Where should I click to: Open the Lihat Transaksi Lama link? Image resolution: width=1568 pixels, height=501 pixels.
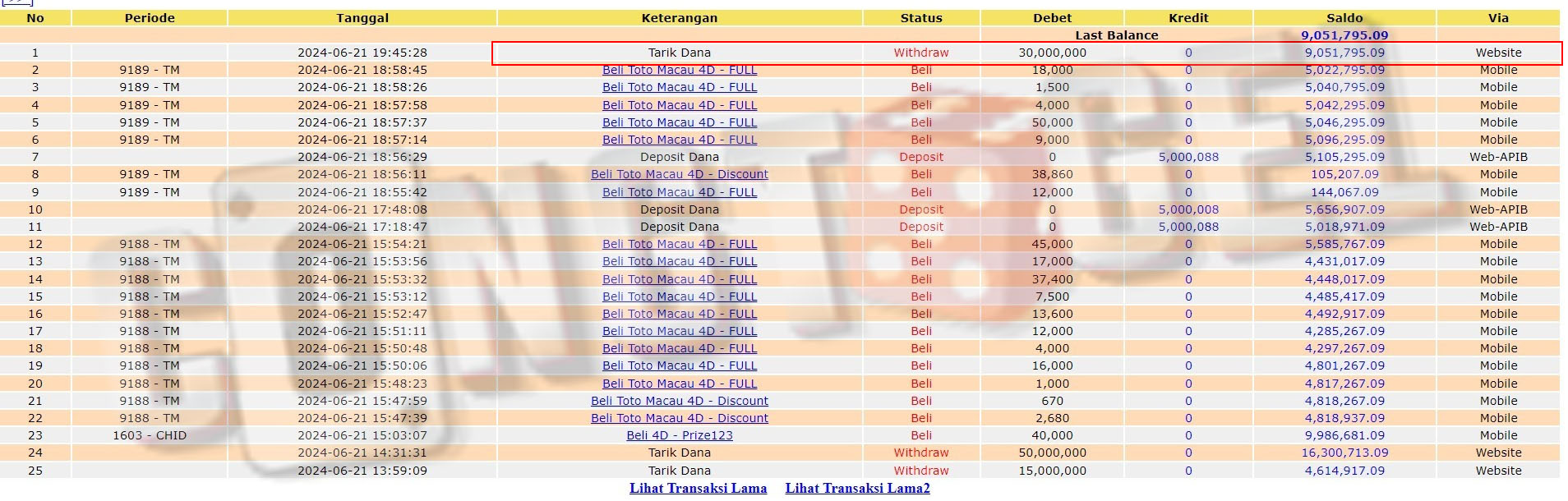(698, 488)
